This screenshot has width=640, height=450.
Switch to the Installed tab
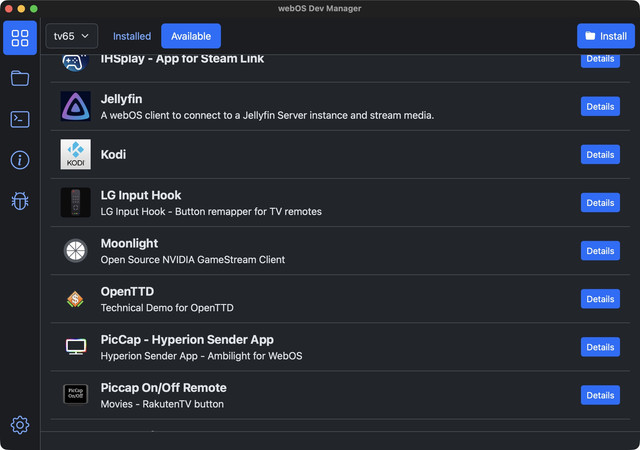(132, 36)
